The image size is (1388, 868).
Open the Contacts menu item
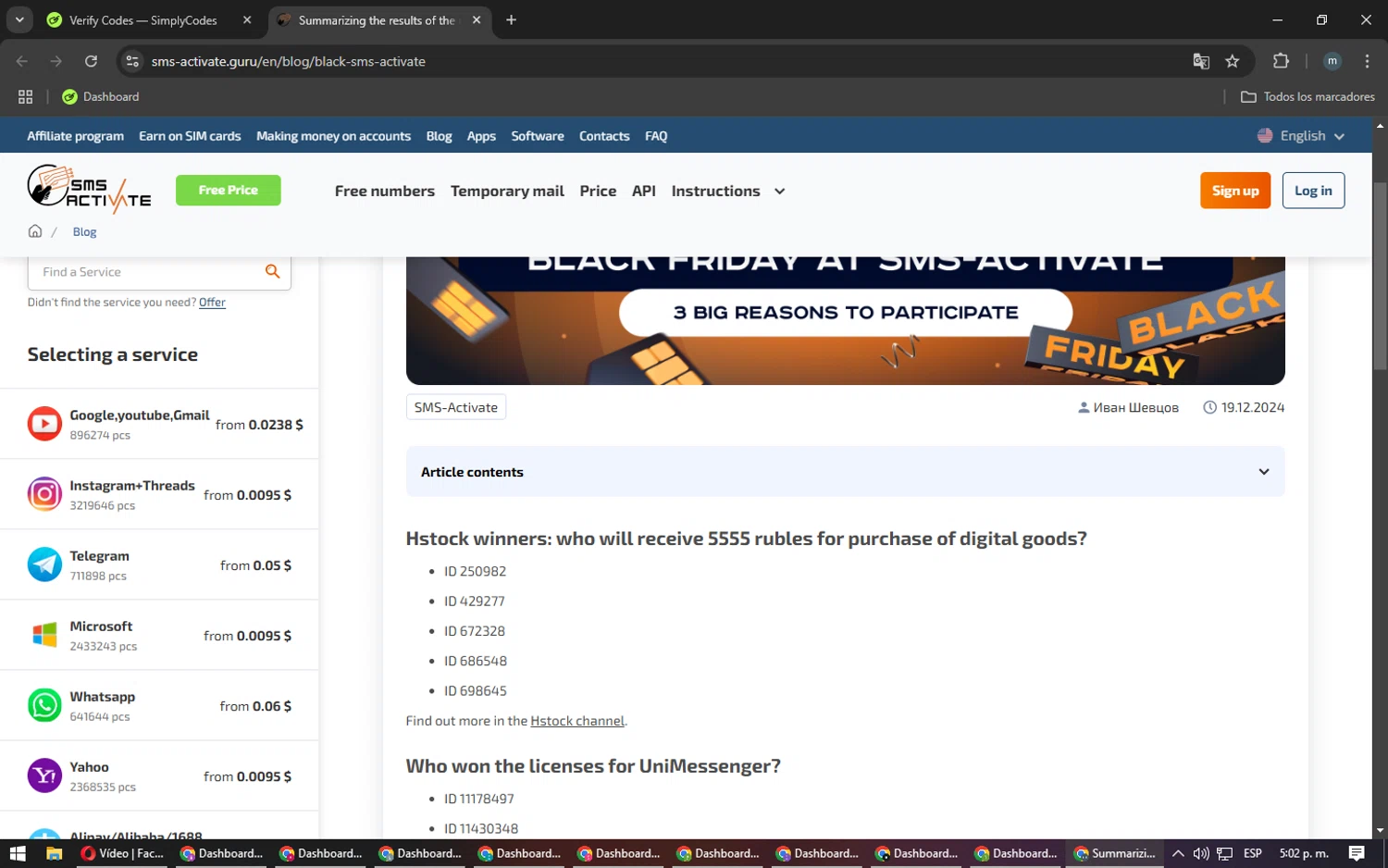[604, 136]
